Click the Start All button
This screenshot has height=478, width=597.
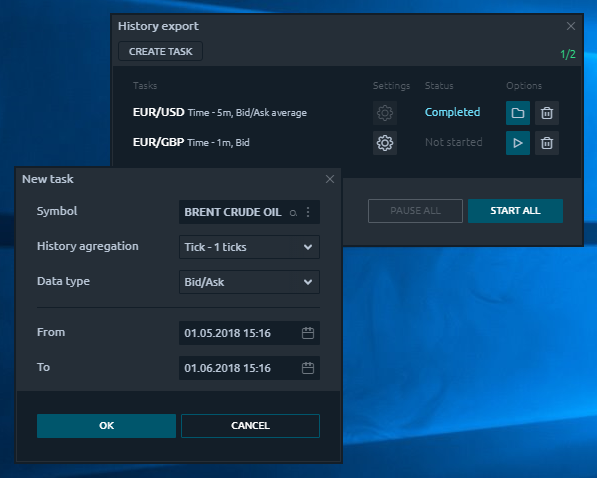[x=515, y=211]
